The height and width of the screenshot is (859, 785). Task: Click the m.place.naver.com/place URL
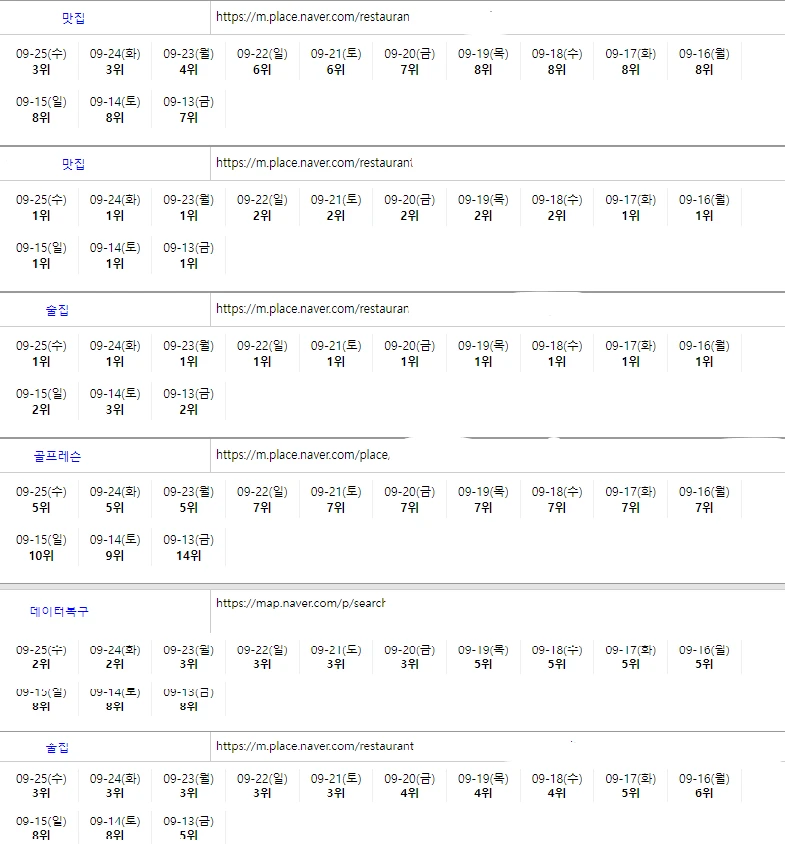(302, 455)
